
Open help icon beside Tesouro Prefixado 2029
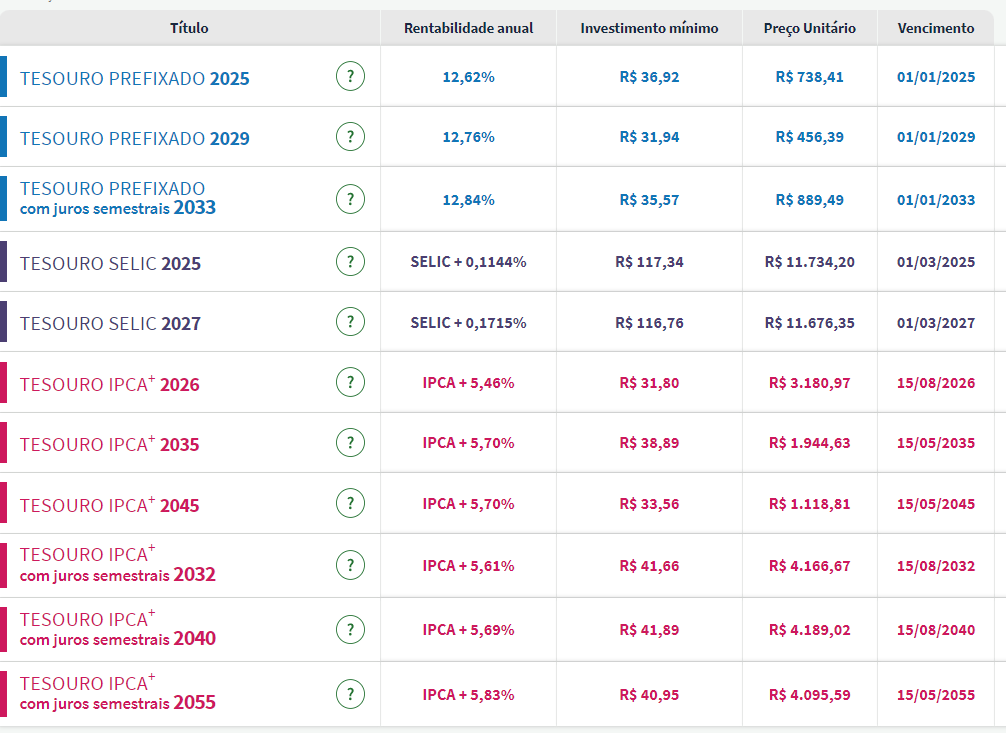[x=350, y=137]
